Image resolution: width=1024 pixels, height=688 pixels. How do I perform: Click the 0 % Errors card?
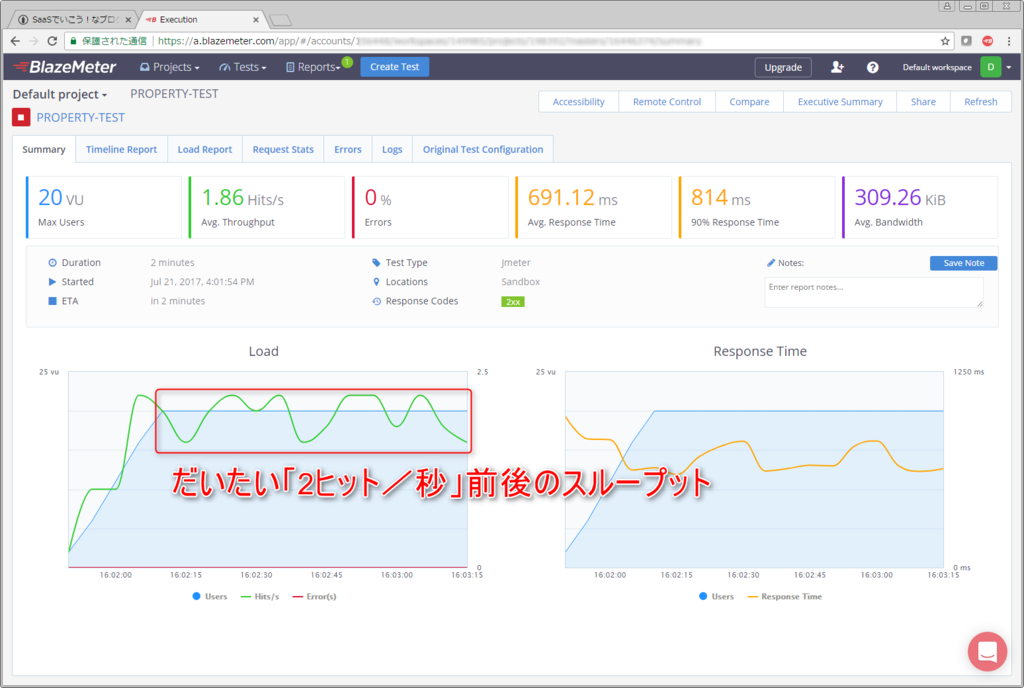pos(430,207)
